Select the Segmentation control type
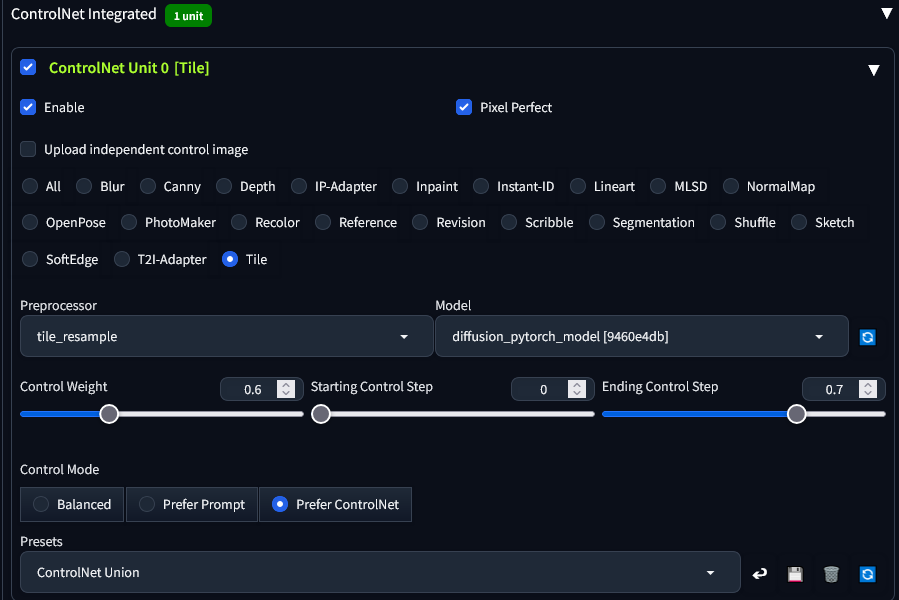 597,223
